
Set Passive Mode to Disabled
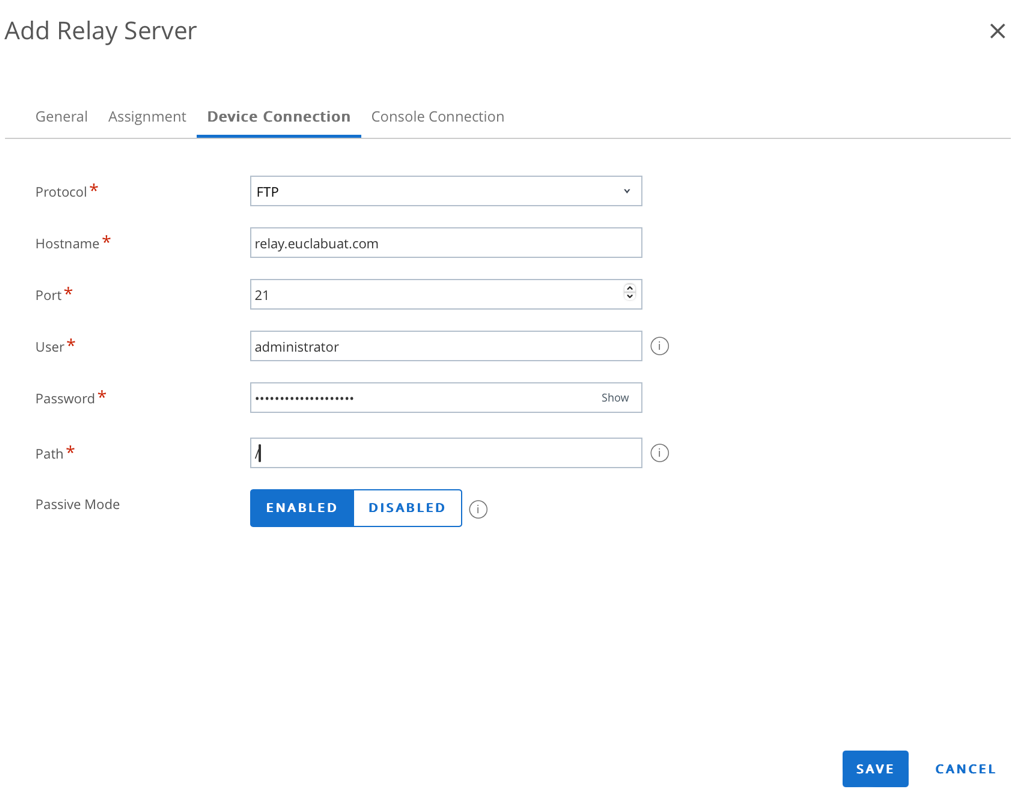click(407, 508)
